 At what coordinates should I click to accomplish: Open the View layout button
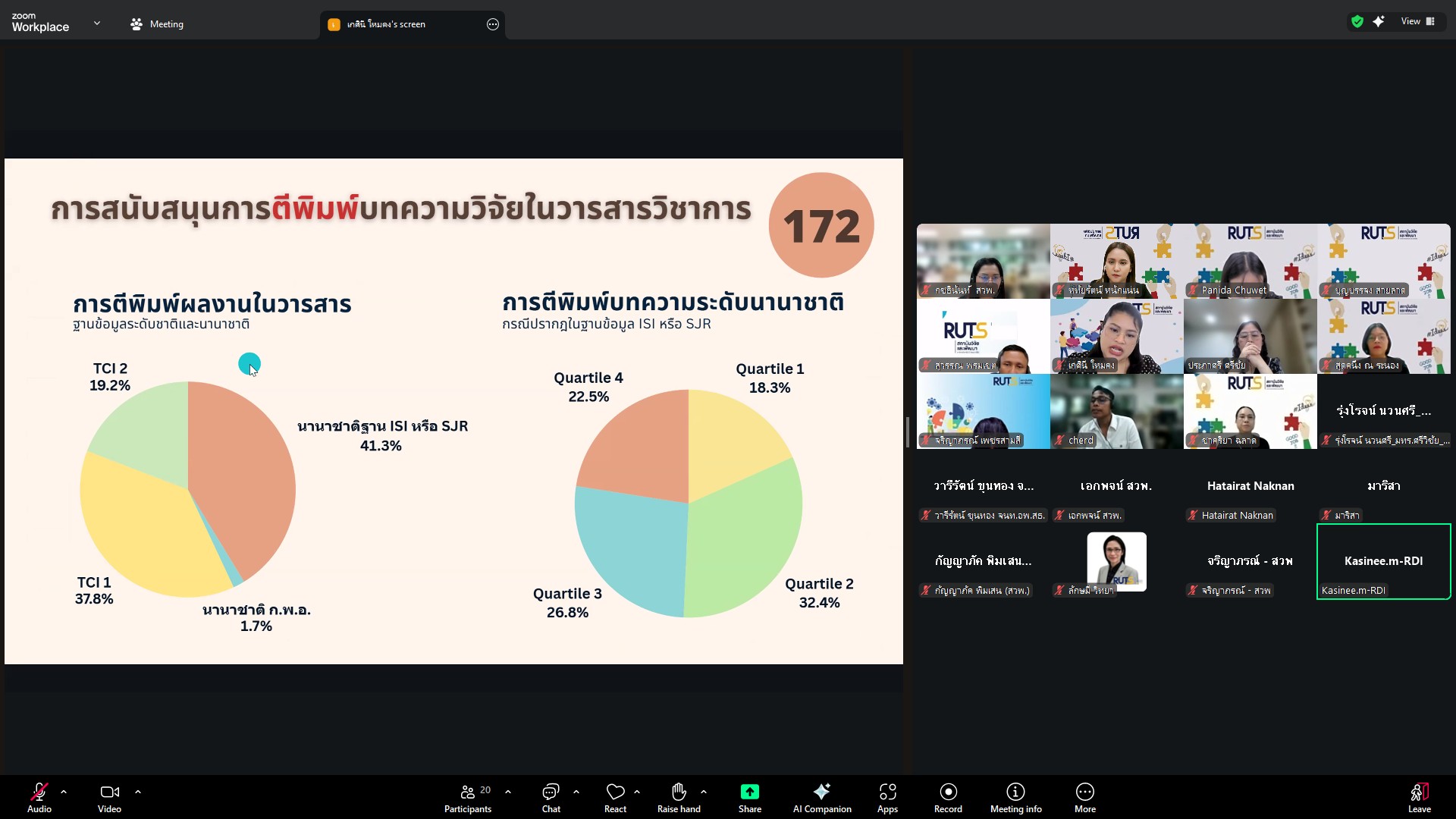click(x=1417, y=21)
